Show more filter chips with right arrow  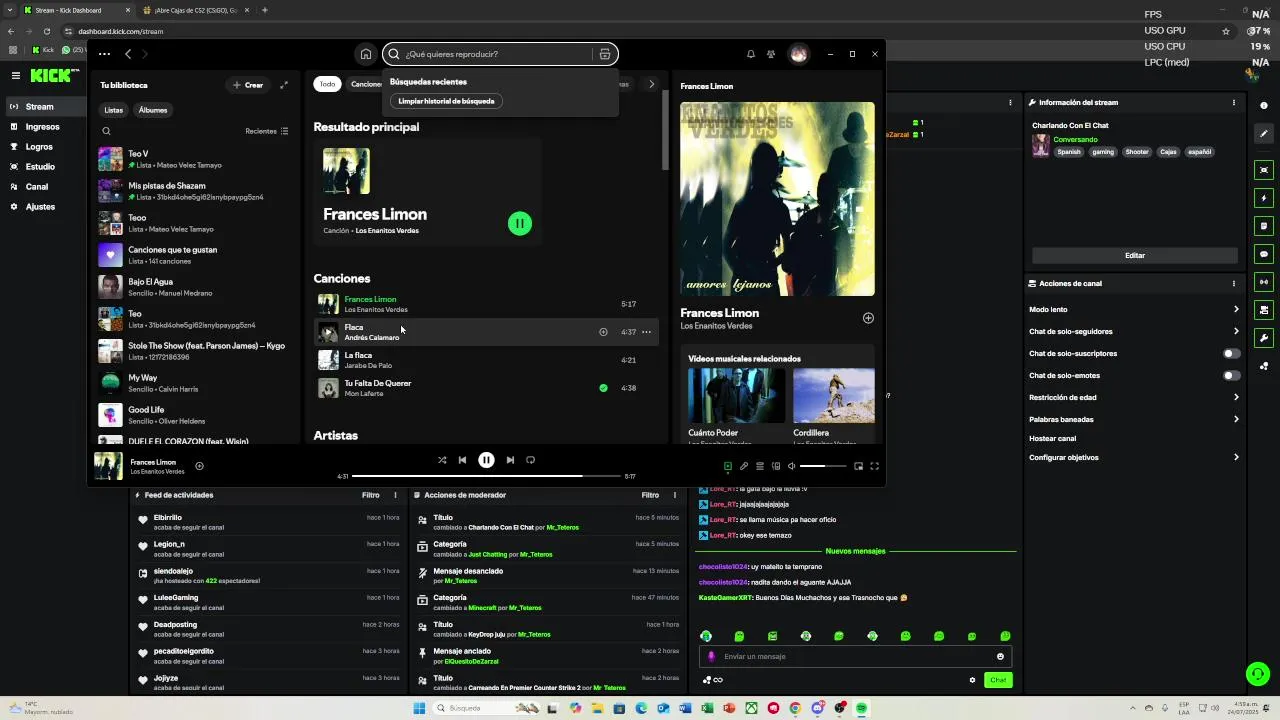(651, 84)
